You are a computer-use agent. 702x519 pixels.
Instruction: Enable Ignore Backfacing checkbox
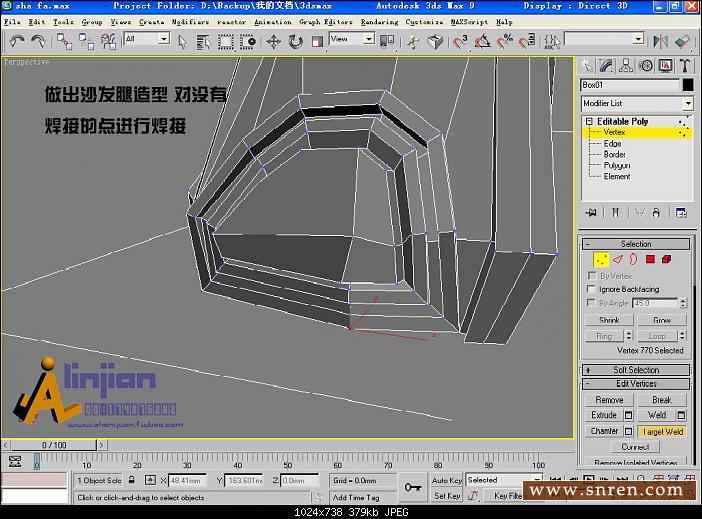[591, 289]
